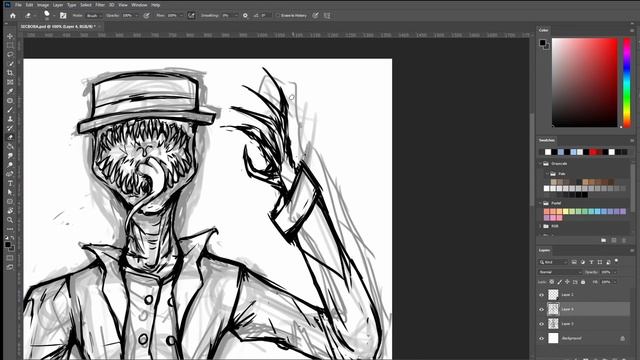640x360 pixels.
Task: Collapse the Grayscale swatch group
Action: (540, 164)
